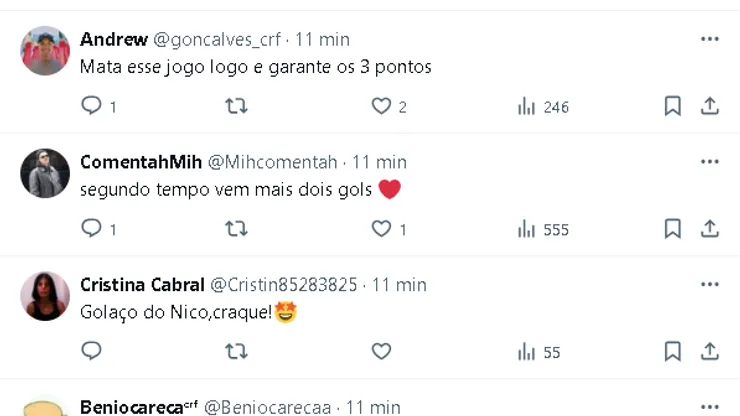740x416 pixels.
Task: Share ComentahMih's tweet
Action: (x=710, y=229)
